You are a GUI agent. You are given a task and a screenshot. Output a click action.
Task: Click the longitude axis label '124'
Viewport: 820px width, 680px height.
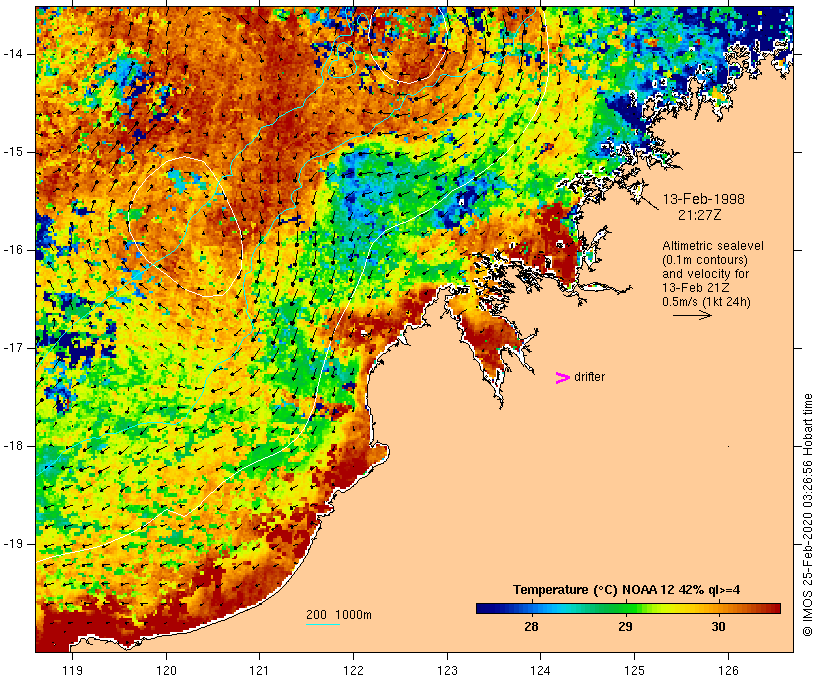pyautogui.click(x=541, y=671)
